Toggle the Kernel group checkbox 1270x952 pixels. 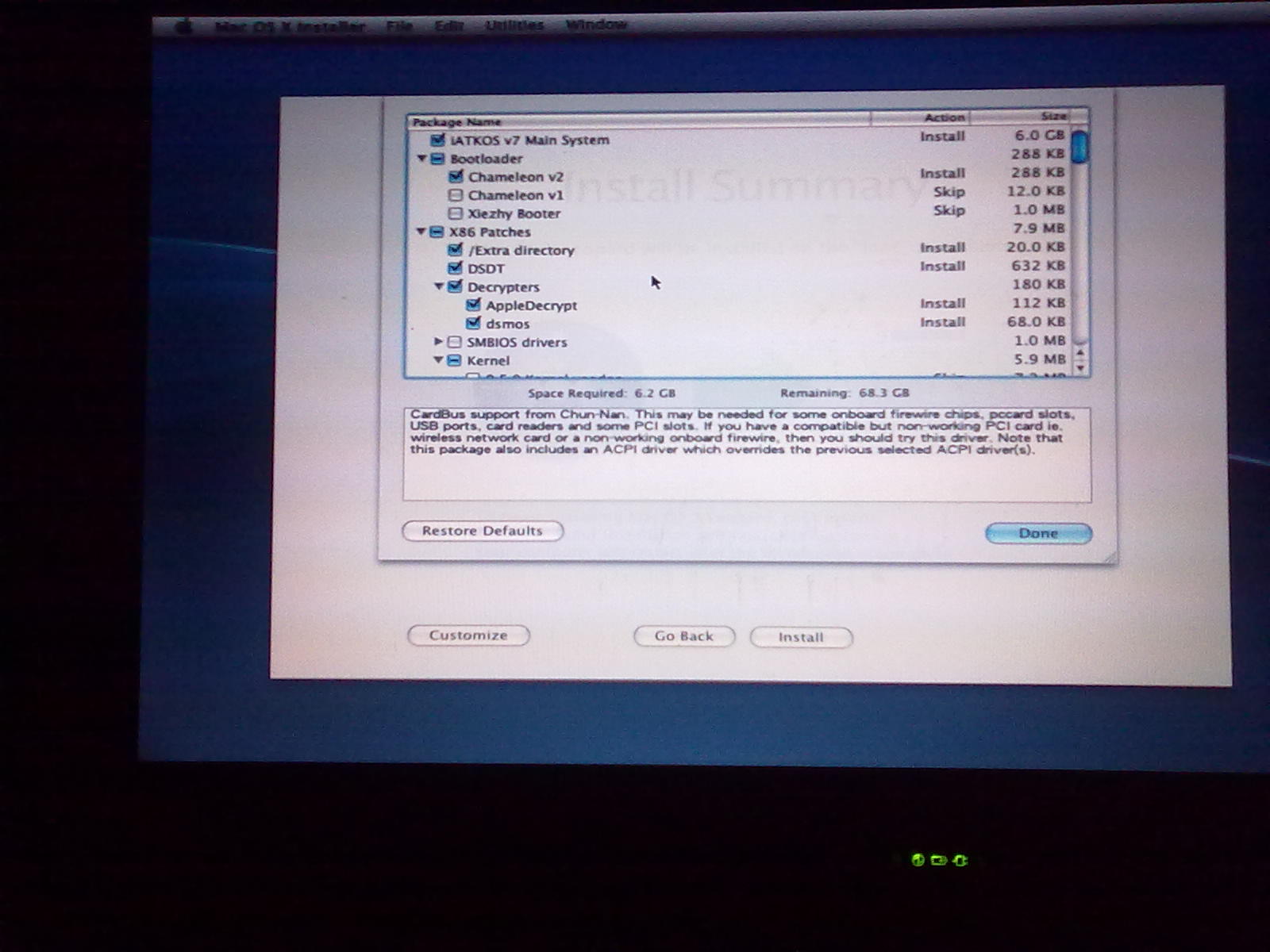pos(454,360)
